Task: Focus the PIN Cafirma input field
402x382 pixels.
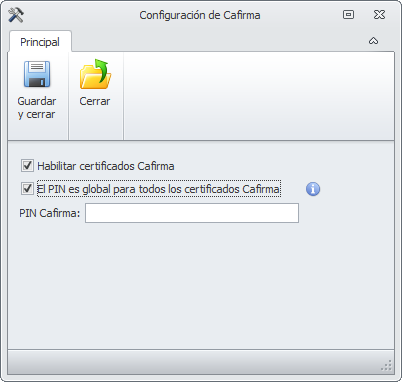Action: click(x=192, y=213)
